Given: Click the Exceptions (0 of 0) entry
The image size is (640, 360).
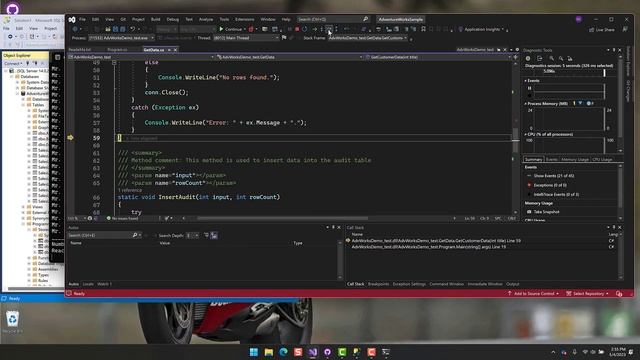Looking at the screenshot, I should (550, 185).
